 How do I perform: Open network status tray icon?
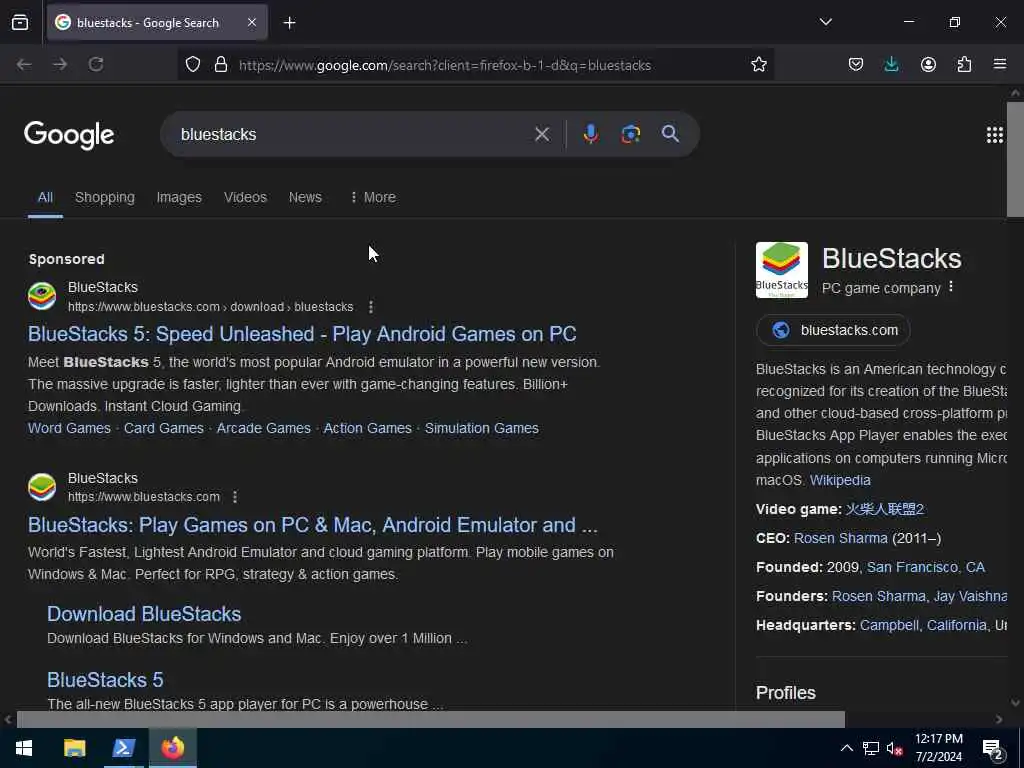pyautogui.click(x=871, y=748)
